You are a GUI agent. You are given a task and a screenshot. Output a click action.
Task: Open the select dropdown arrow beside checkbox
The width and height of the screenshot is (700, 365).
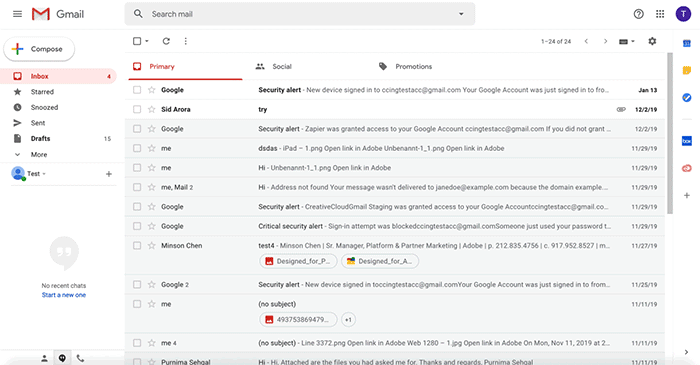tap(147, 41)
